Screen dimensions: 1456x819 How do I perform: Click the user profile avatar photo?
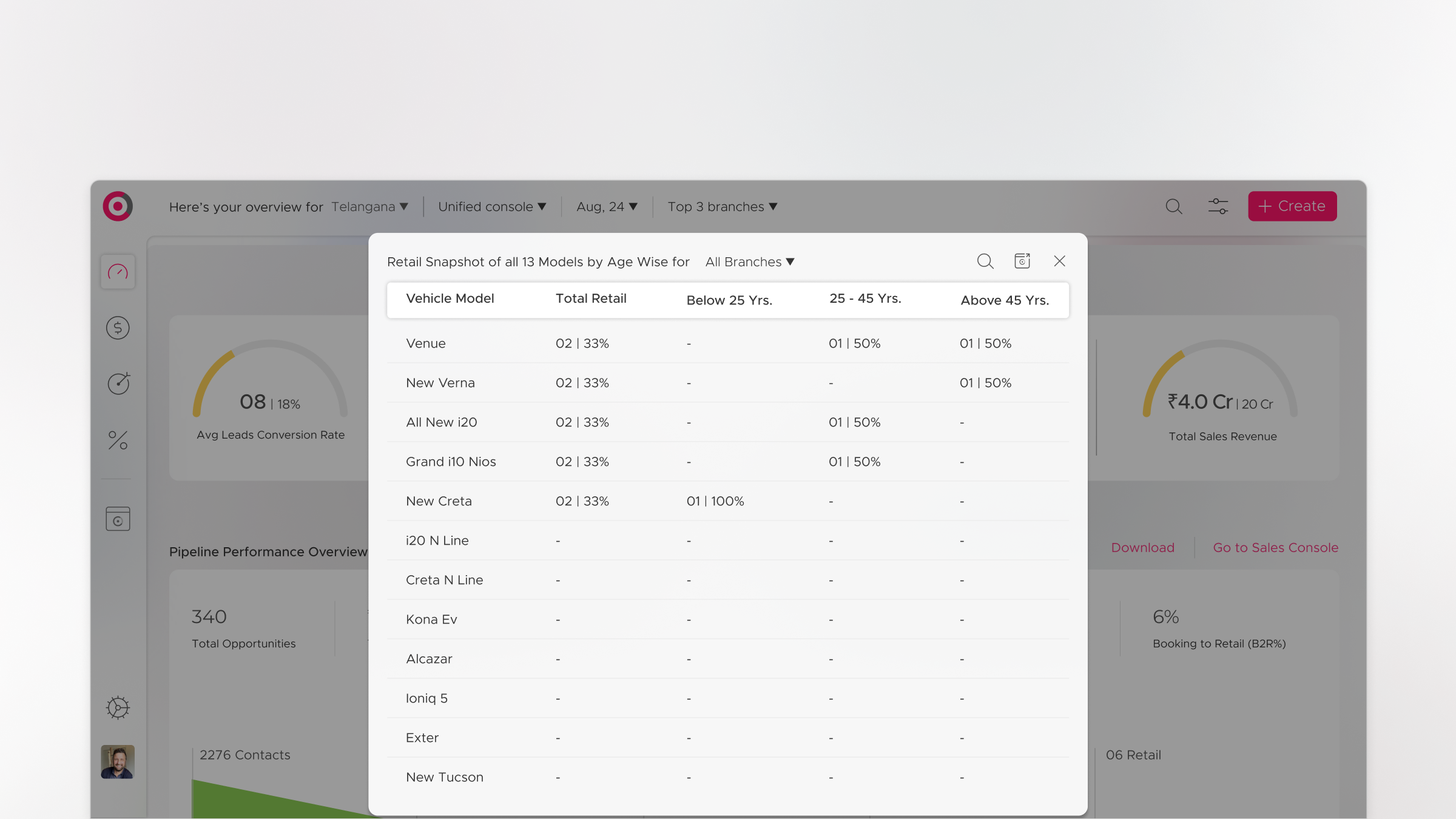[118, 762]
